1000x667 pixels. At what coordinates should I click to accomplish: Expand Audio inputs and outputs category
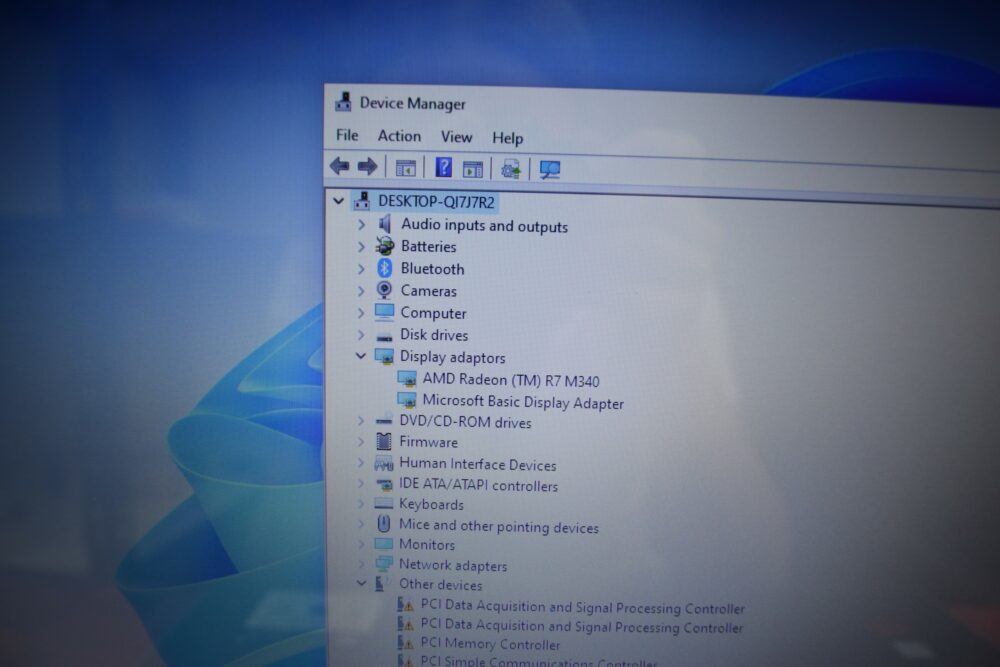(x=361, y=224)
